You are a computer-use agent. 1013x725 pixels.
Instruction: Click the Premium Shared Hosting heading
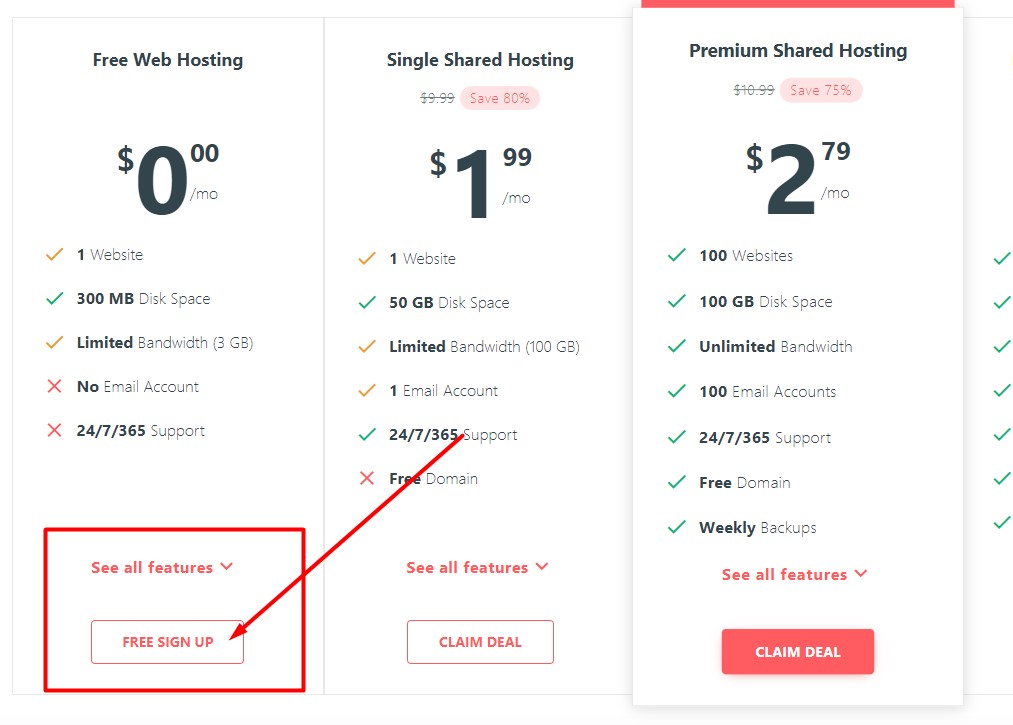coord(798,50)
